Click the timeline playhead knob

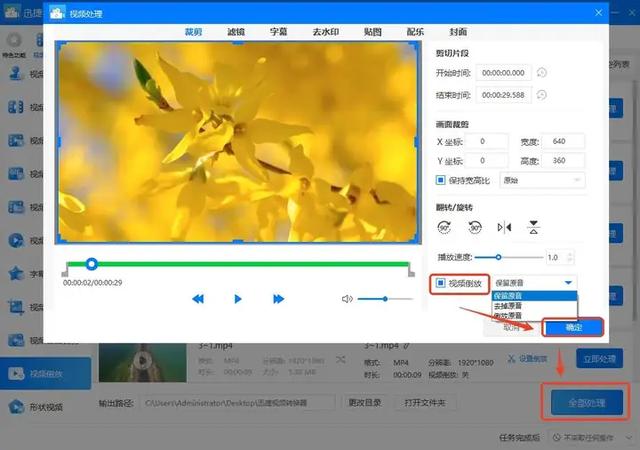[x=92, y=264]
